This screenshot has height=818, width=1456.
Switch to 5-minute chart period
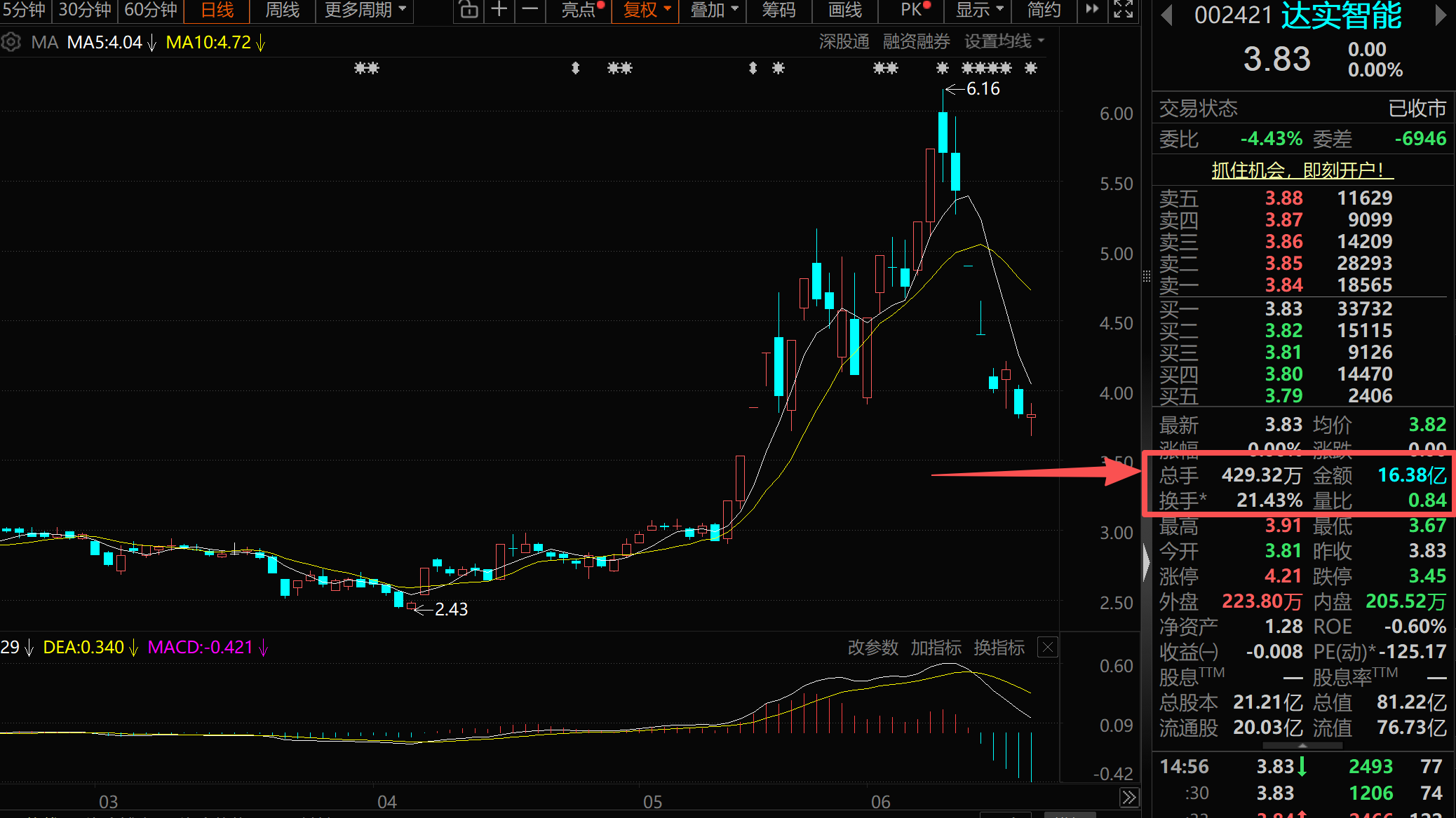coord(25,10)
